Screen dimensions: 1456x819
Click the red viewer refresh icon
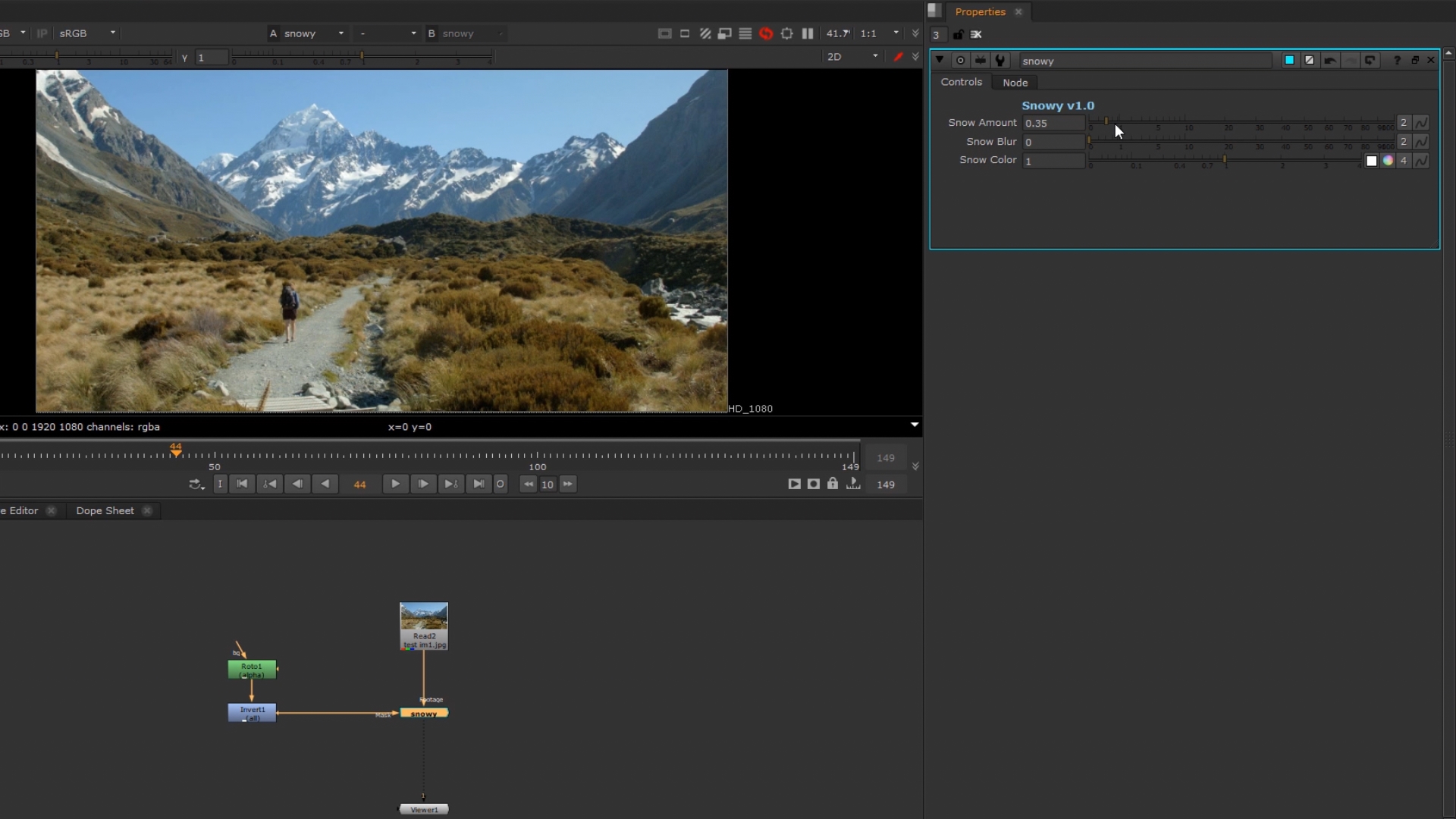click(766, 33)
